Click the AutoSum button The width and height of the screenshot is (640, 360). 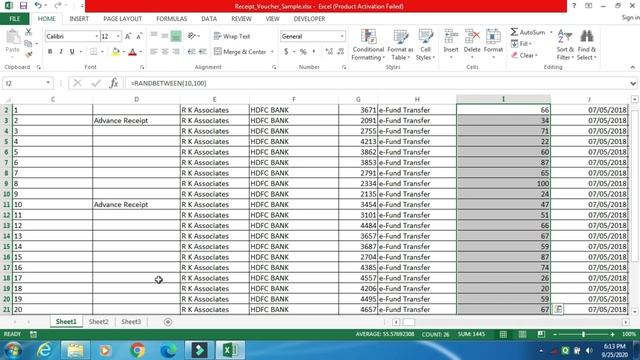(x=528, y=32)
